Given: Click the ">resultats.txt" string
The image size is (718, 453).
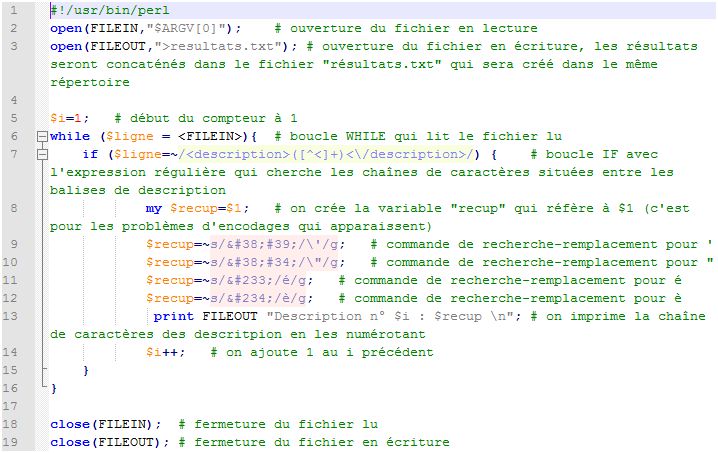Looking at the screenshot, I should tap(218, 46).
